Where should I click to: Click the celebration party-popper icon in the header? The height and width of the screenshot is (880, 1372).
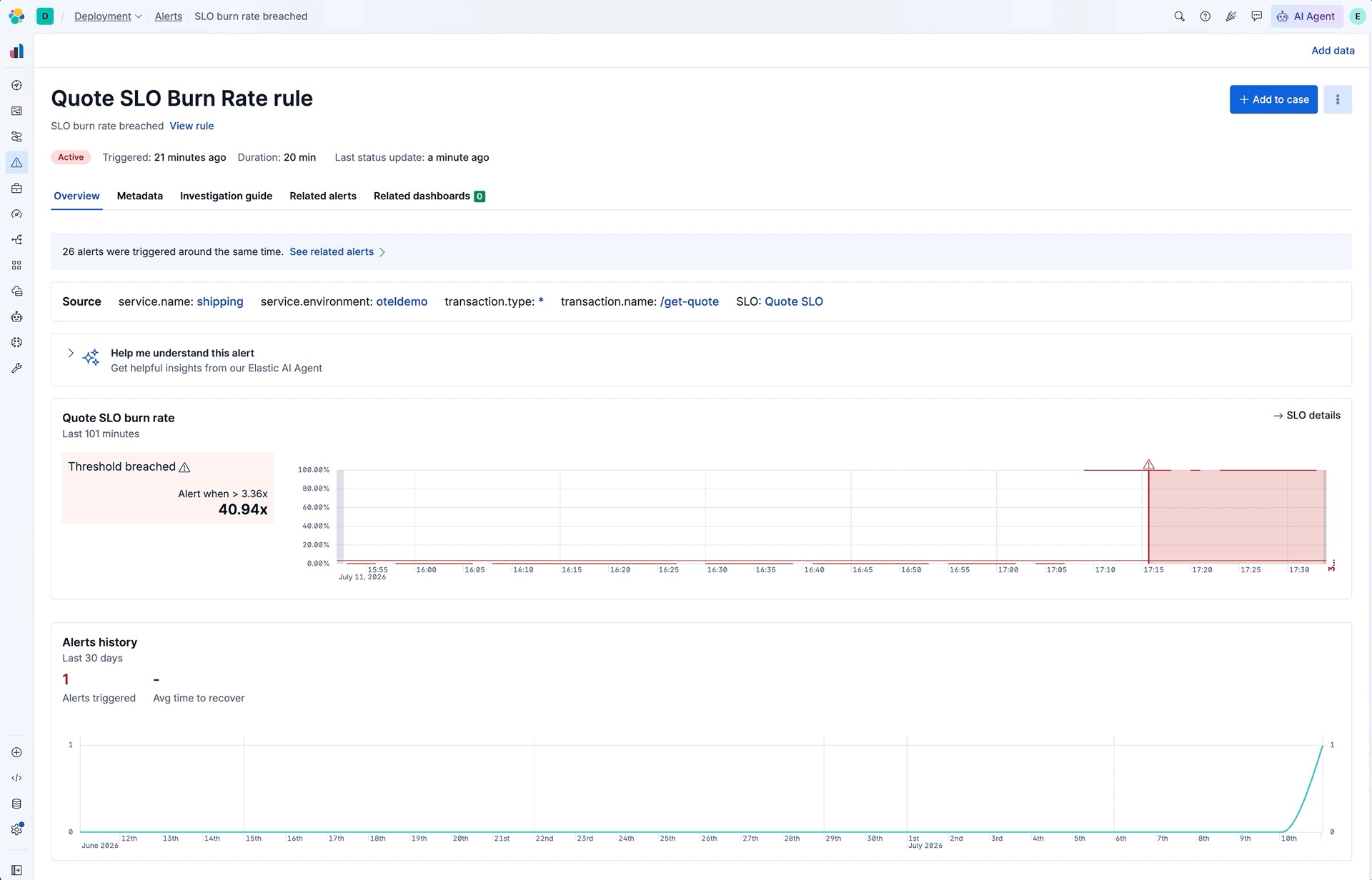tap(1231, 16)
